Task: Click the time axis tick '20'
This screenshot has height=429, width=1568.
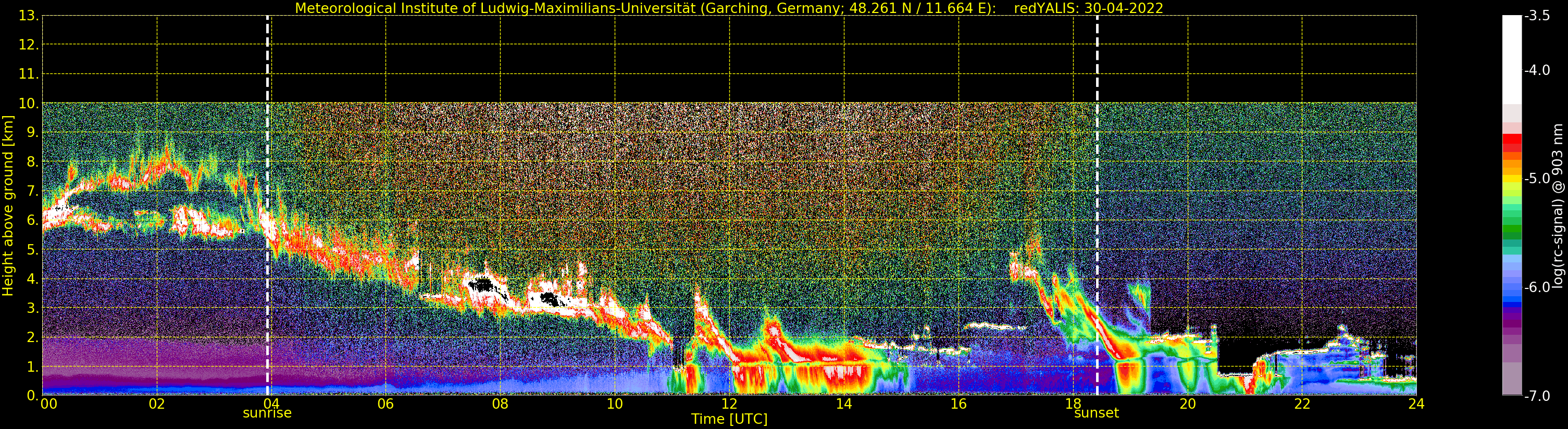Action: pos(1188,404)
